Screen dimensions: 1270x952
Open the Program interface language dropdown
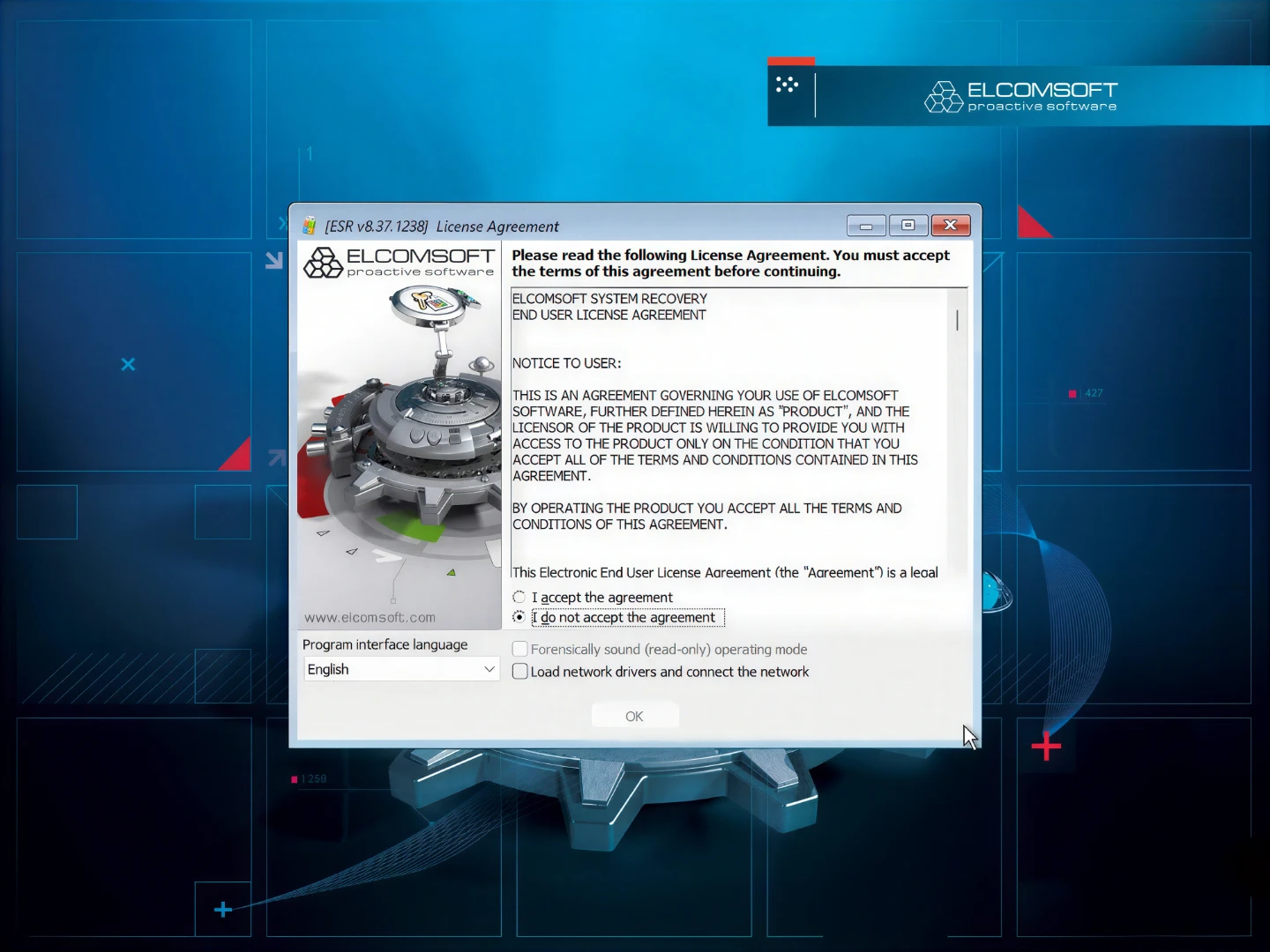[401, 670]
